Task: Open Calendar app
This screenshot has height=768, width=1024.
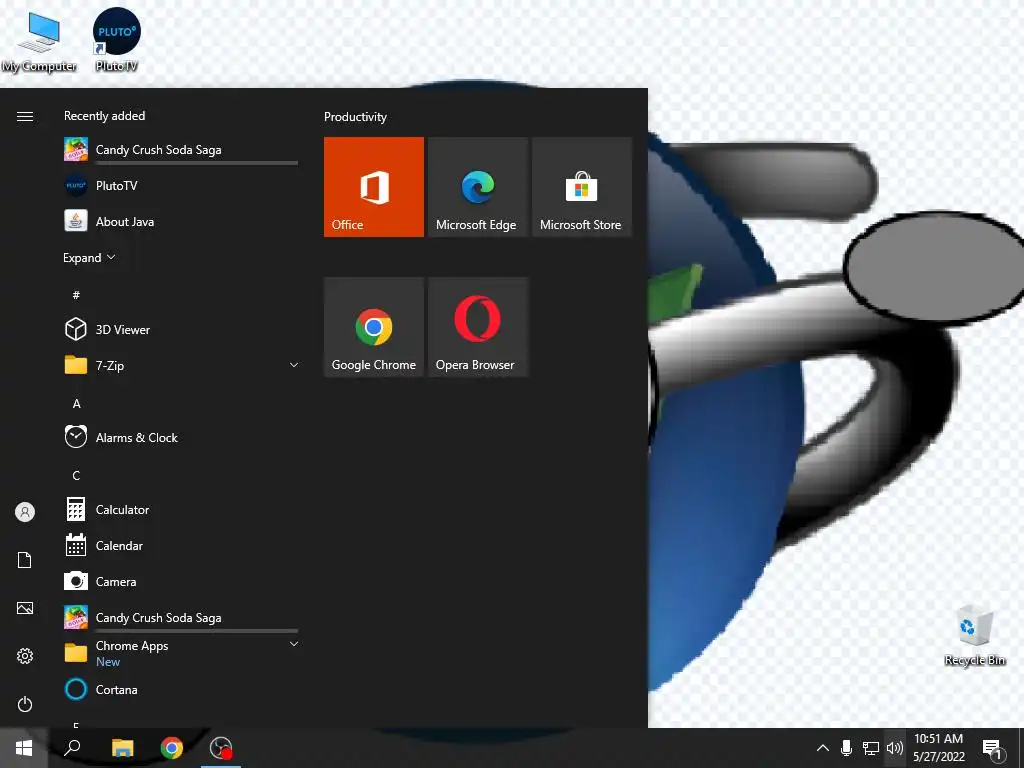Action: click(181, 545)
